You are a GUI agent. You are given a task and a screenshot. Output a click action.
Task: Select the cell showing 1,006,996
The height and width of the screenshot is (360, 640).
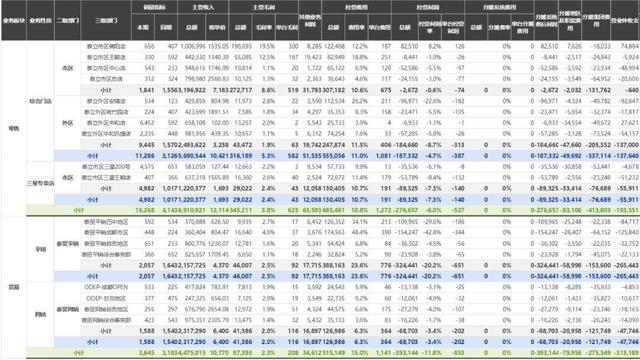pos(193,47)
